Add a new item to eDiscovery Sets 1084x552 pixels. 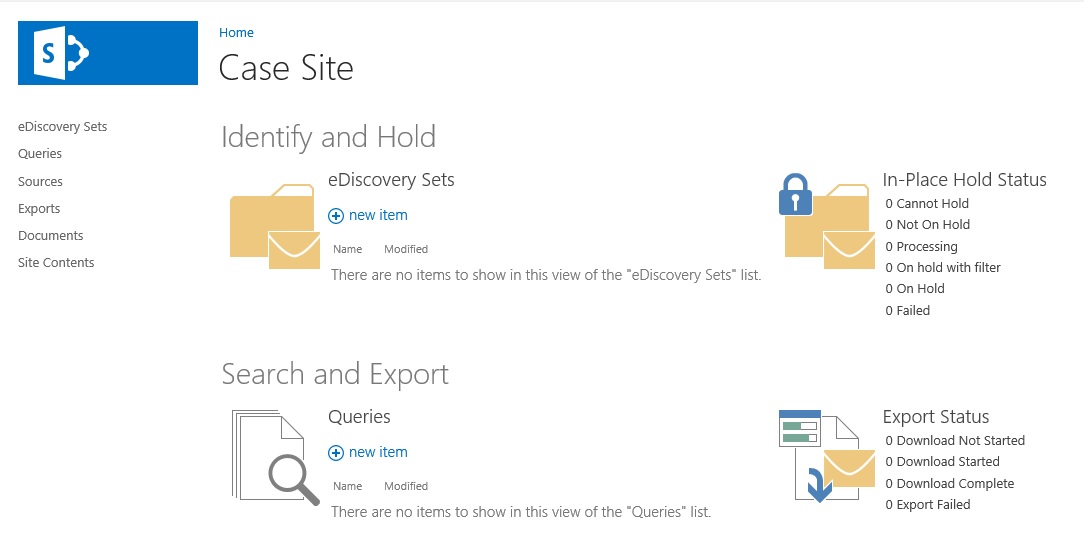click(x=378, y=215)
